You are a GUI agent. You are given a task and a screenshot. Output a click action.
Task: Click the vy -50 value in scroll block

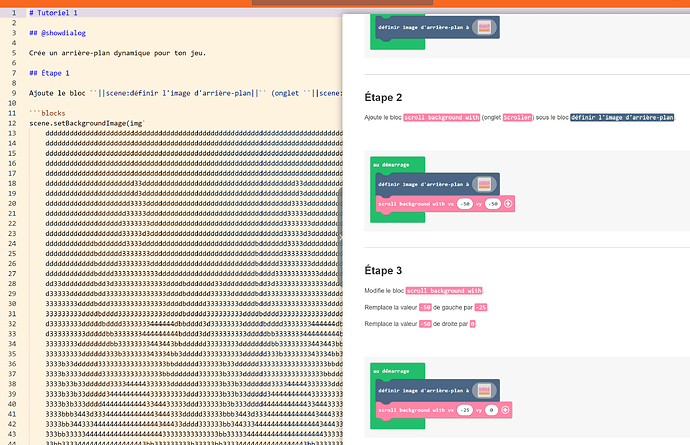pos(493,204)
